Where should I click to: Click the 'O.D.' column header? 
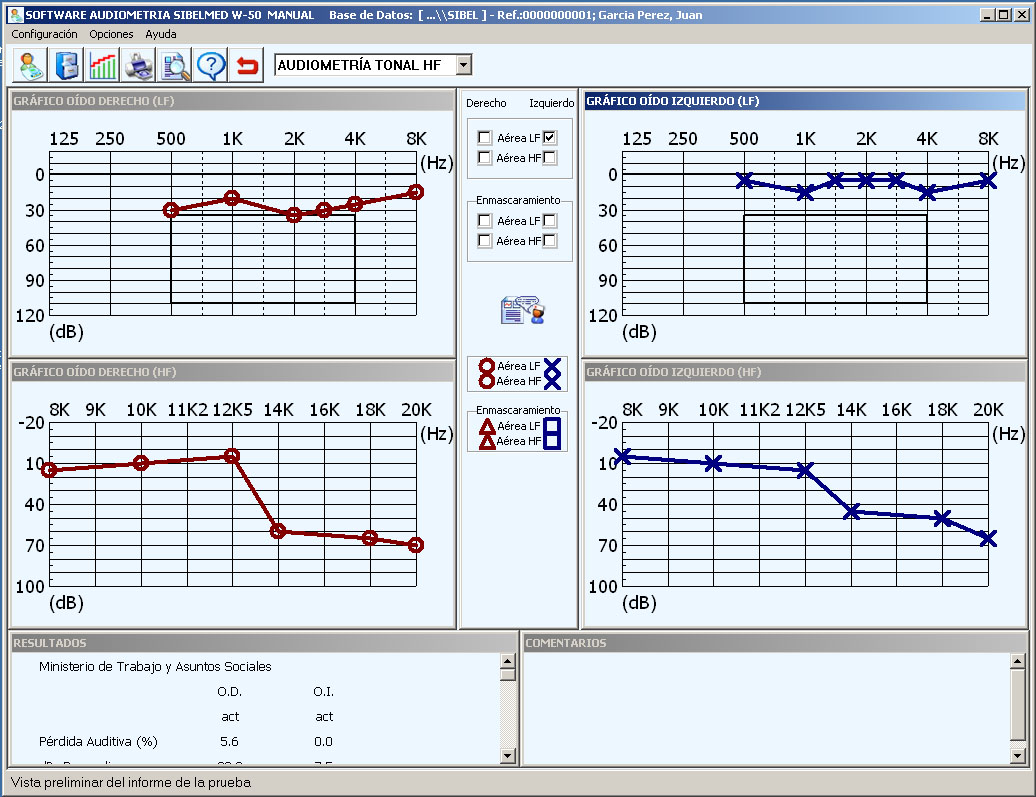pos(229,691)
